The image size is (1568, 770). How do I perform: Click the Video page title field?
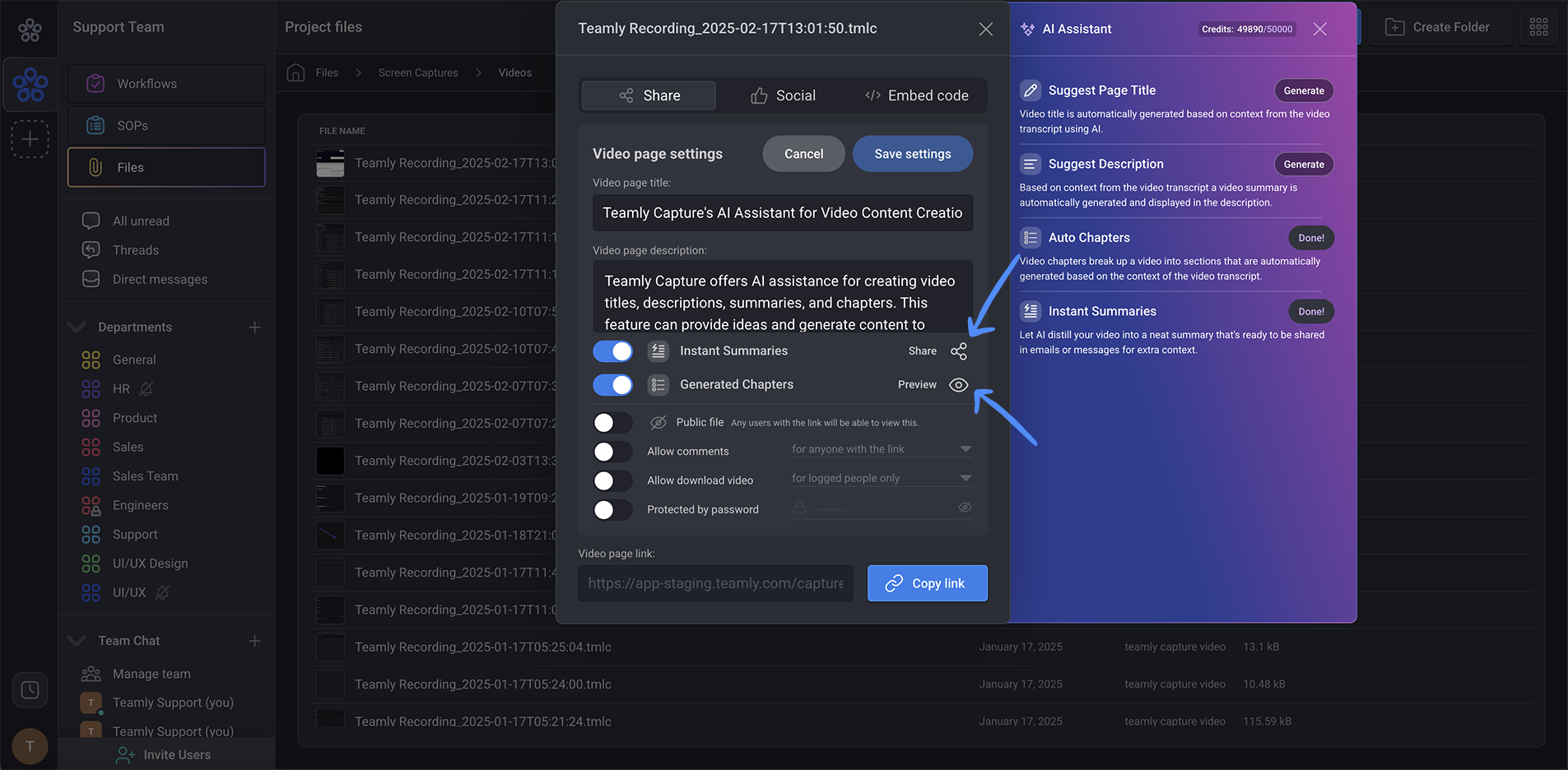tap(783, 212)
